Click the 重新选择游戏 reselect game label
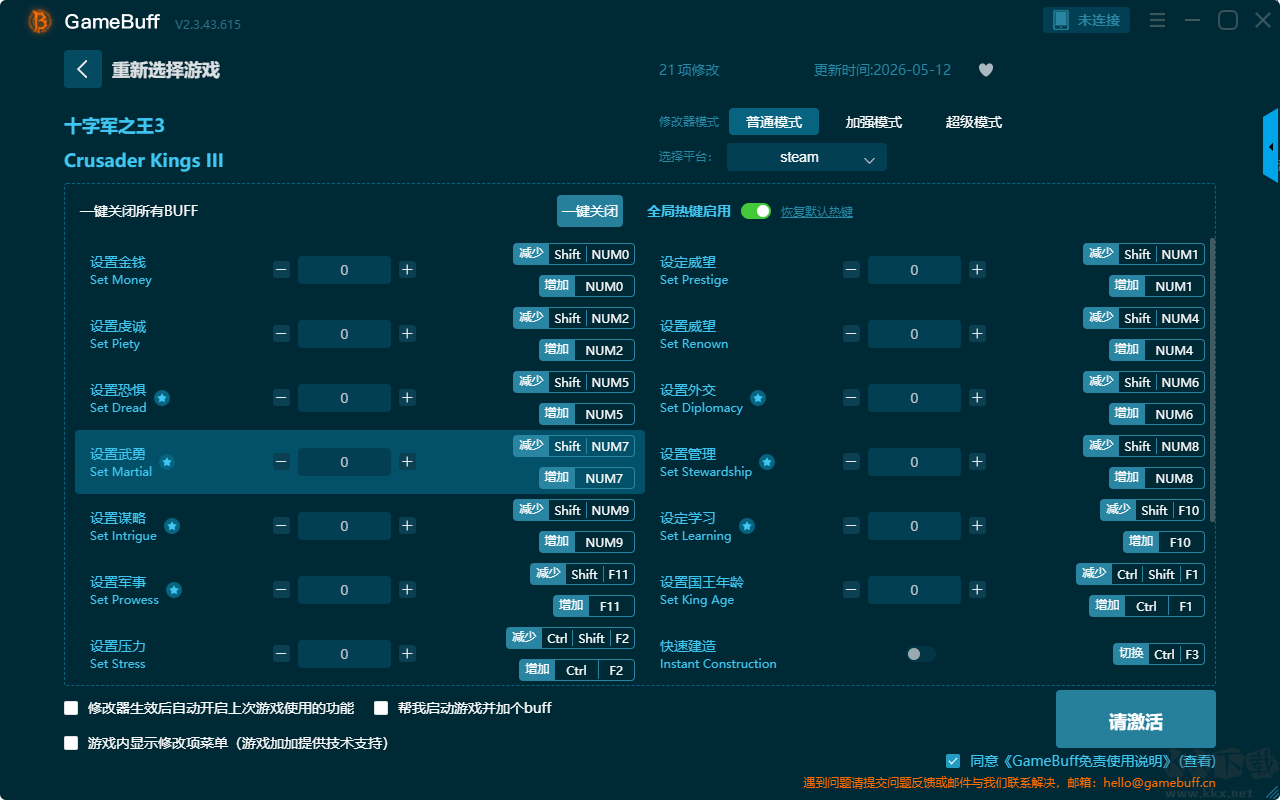The width and height of the screenshot is (1280, 800). [x=166, y=70]
